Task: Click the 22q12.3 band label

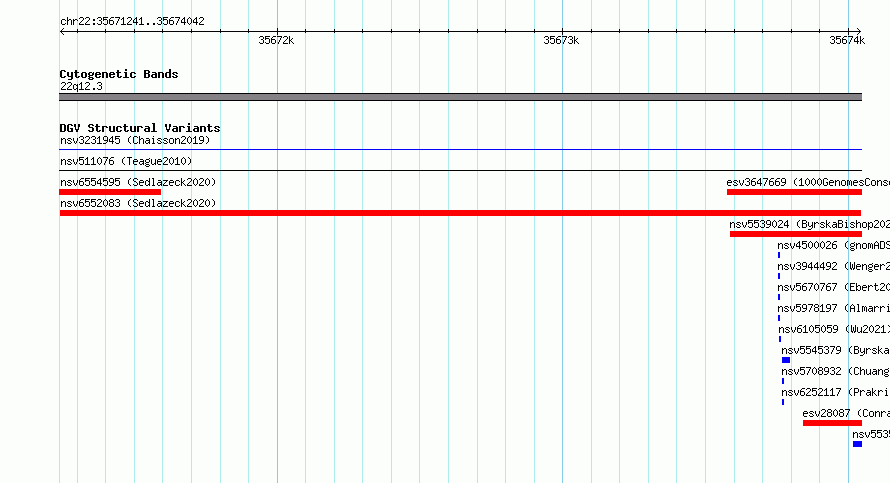Action: coord(81,86)
